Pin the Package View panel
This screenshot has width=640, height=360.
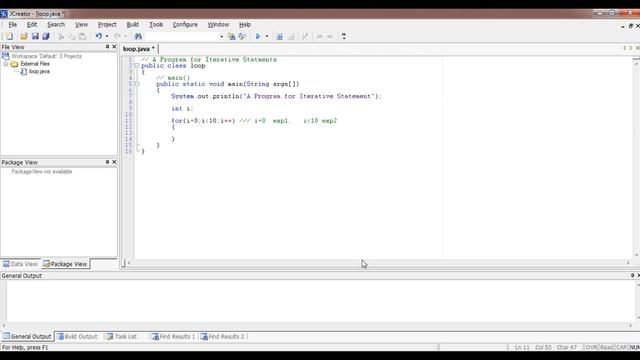pyautogui.click(x=107, y=162)
